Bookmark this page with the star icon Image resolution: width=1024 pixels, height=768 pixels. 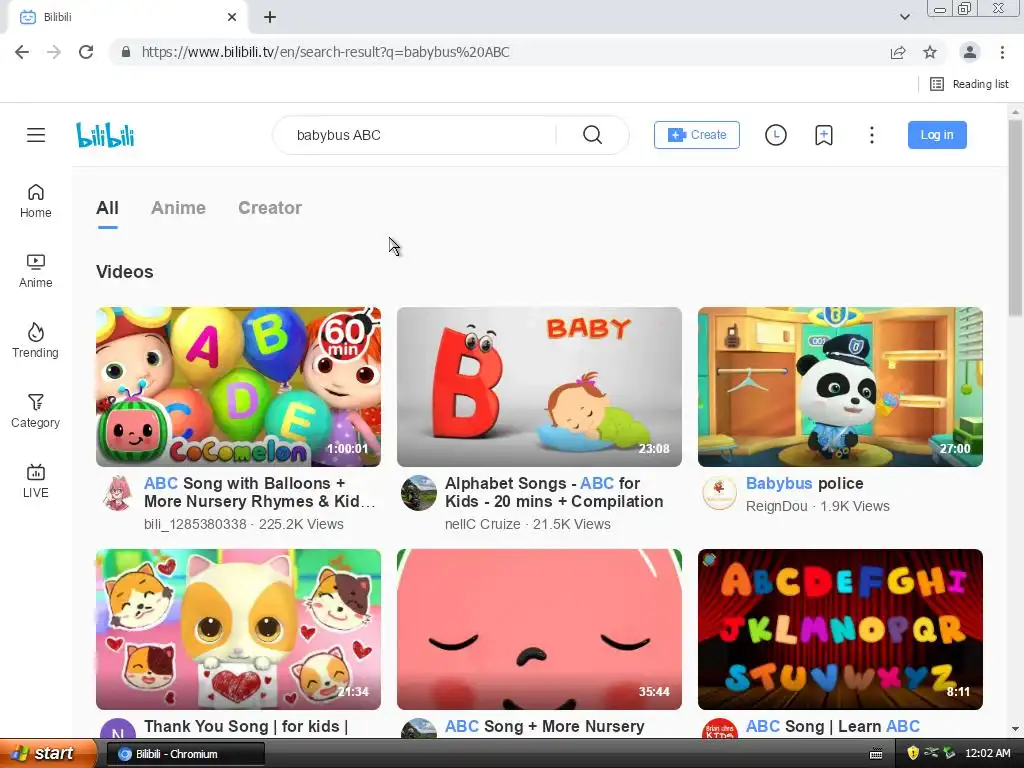click(930, 52)
